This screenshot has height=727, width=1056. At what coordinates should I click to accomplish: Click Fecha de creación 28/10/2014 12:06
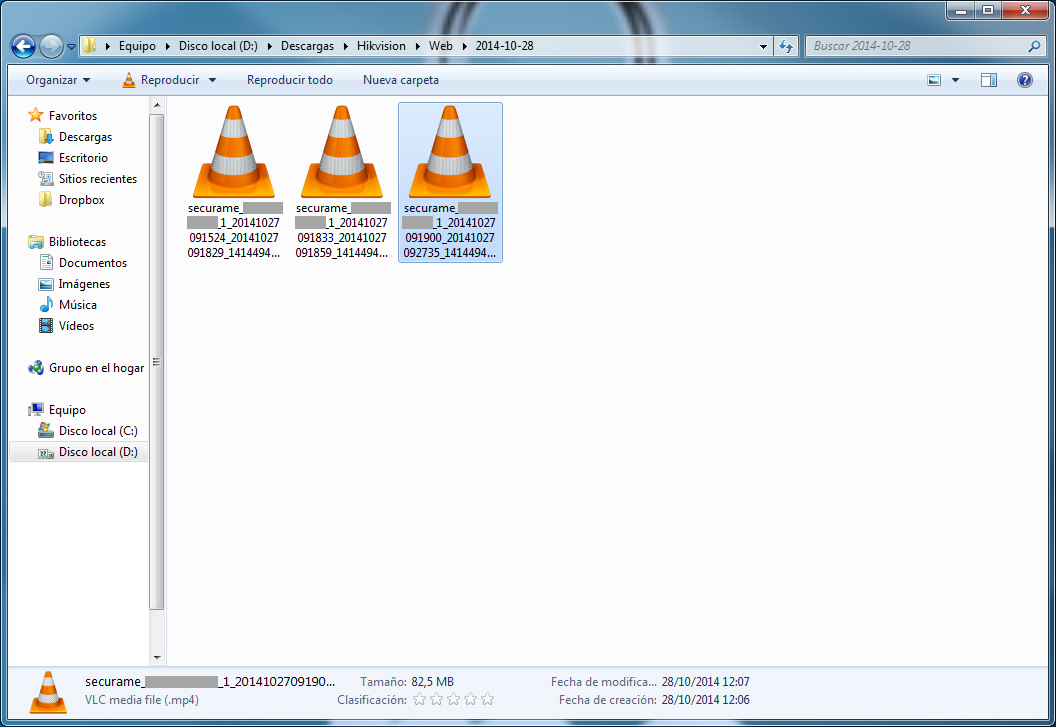(x=705, y=700)
